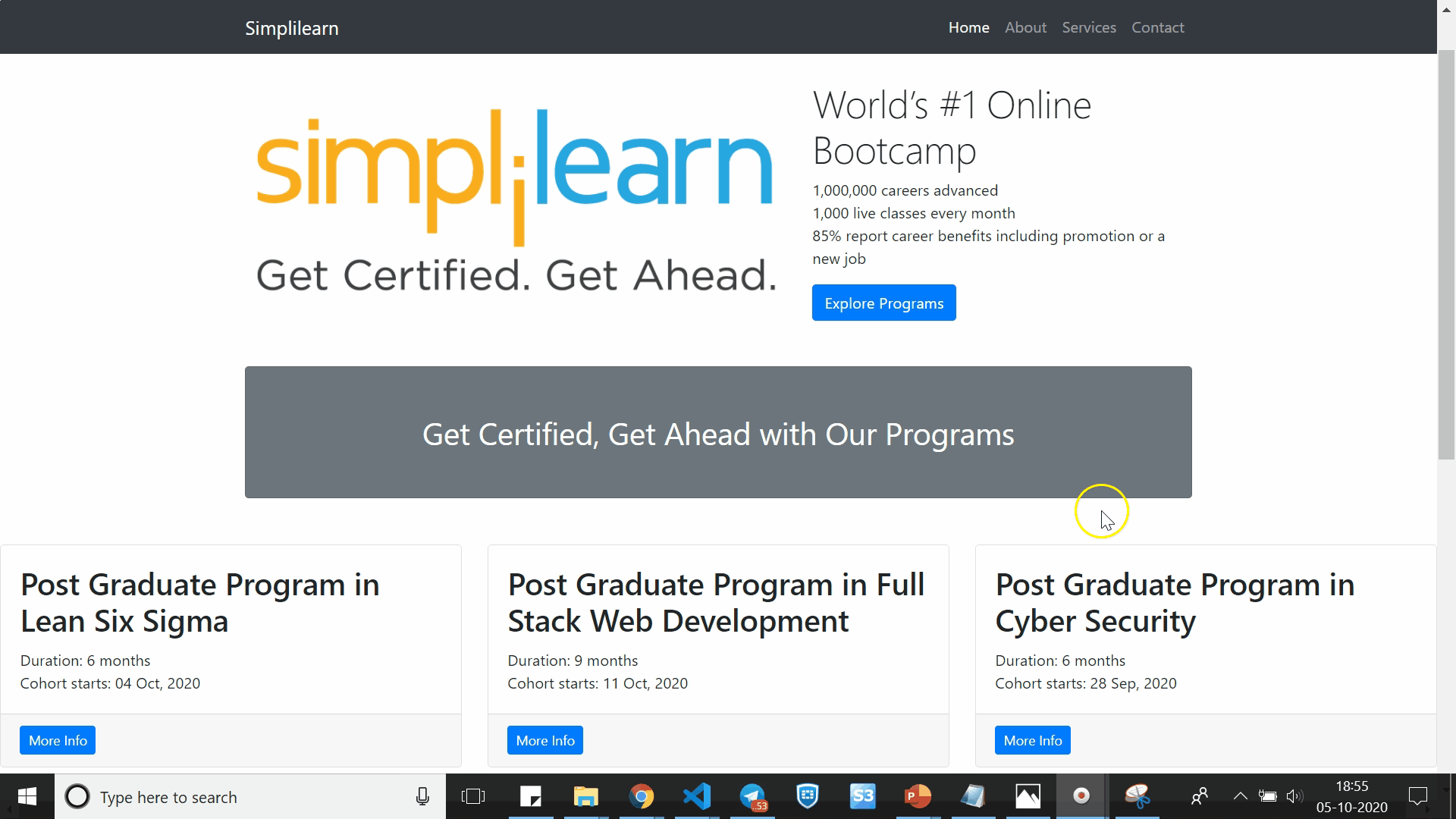Screen dimensions: 1456x819
Task: Open the clock and date flyout
Action: coord(1352,797)
